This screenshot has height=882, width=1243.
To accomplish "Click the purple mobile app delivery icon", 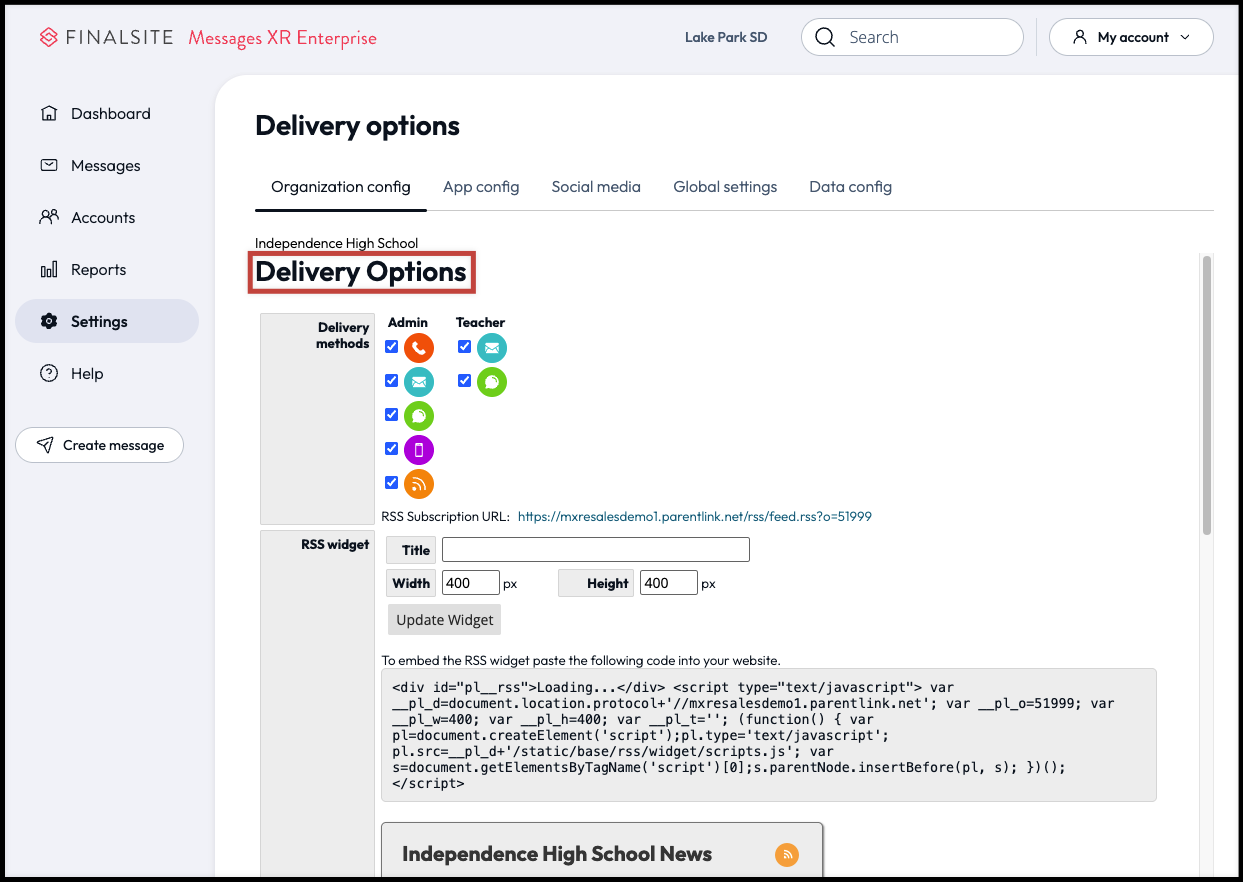I will (418, 449).
